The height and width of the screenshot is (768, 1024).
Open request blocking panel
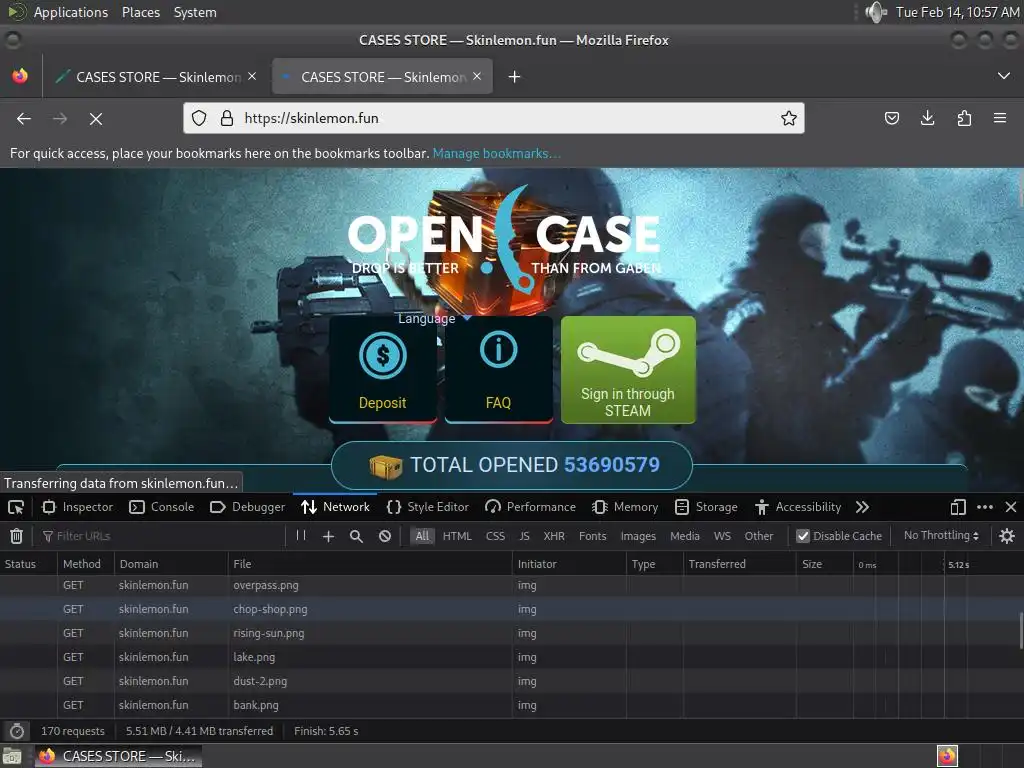click(385, 536)
